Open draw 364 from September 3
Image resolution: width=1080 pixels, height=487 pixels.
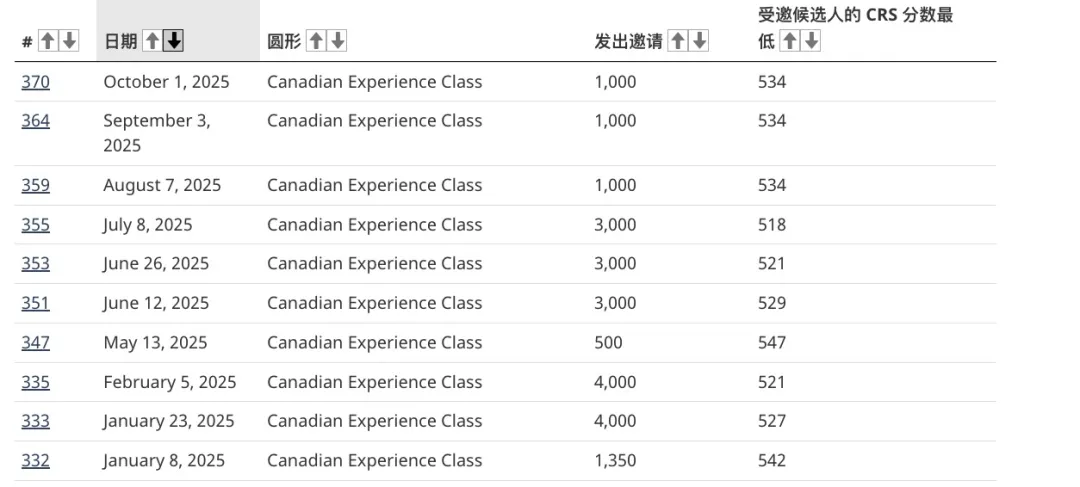point(35,121)
